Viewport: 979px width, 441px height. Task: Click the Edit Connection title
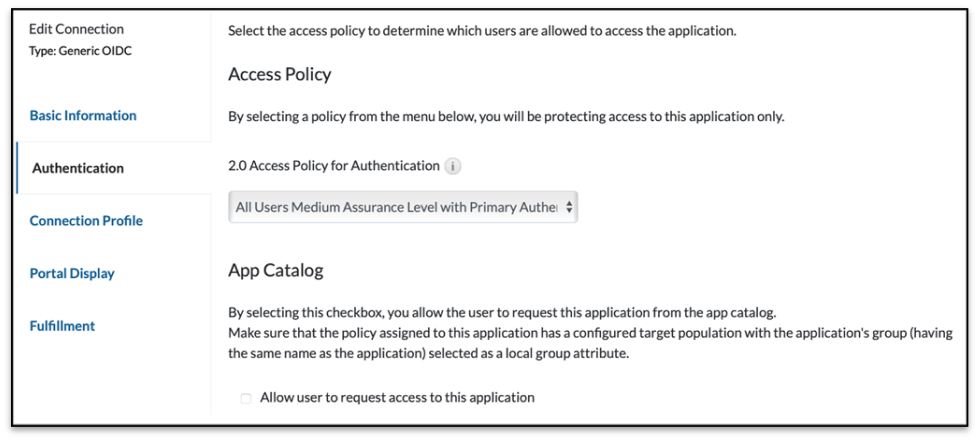pos(77,29)
